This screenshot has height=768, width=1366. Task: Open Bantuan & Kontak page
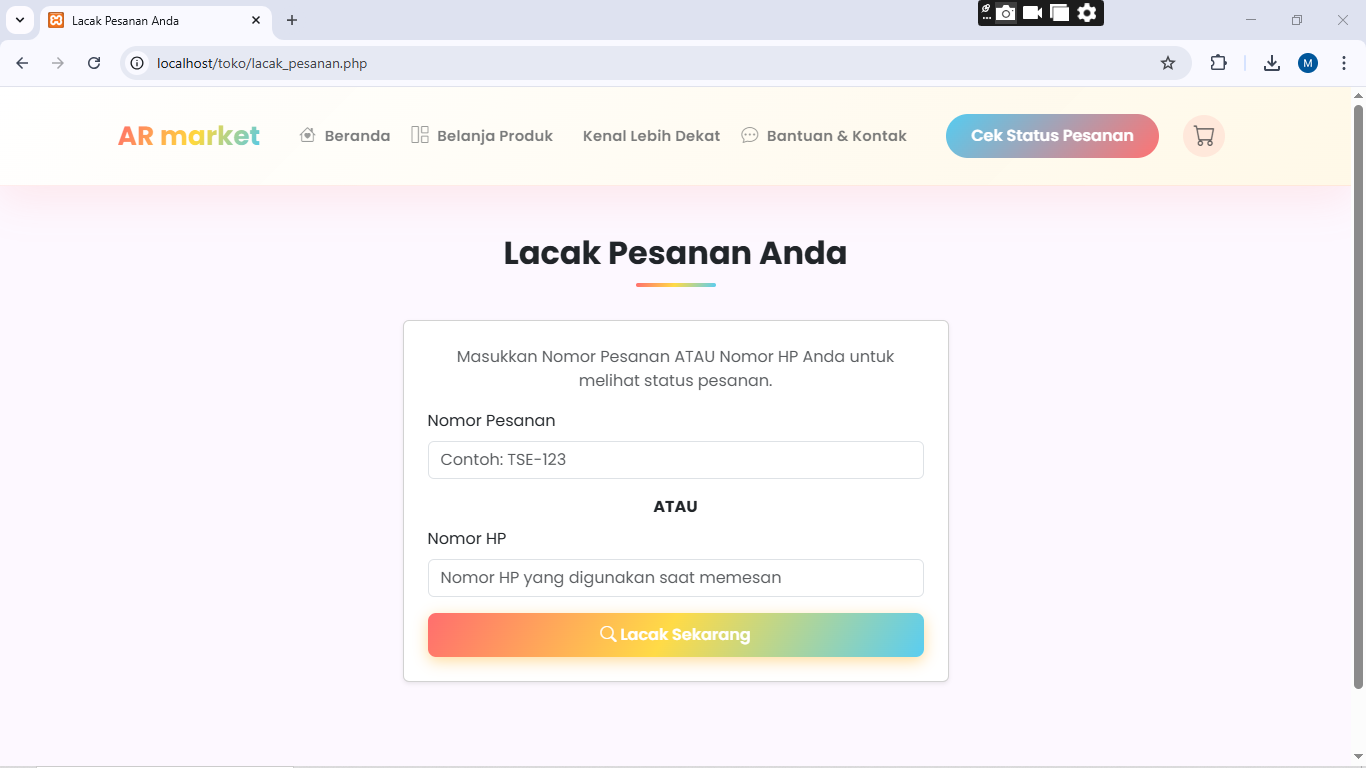(824, 136)
